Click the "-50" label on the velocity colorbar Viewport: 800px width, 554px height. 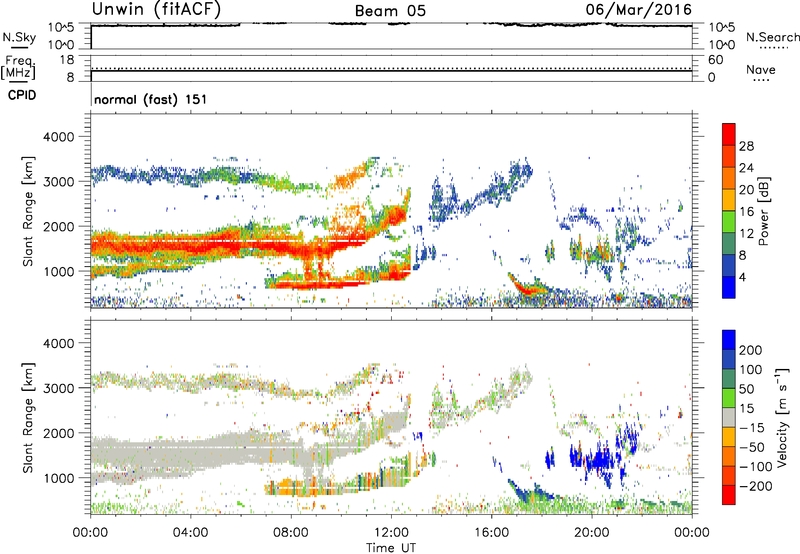click(x=751, y=447)
